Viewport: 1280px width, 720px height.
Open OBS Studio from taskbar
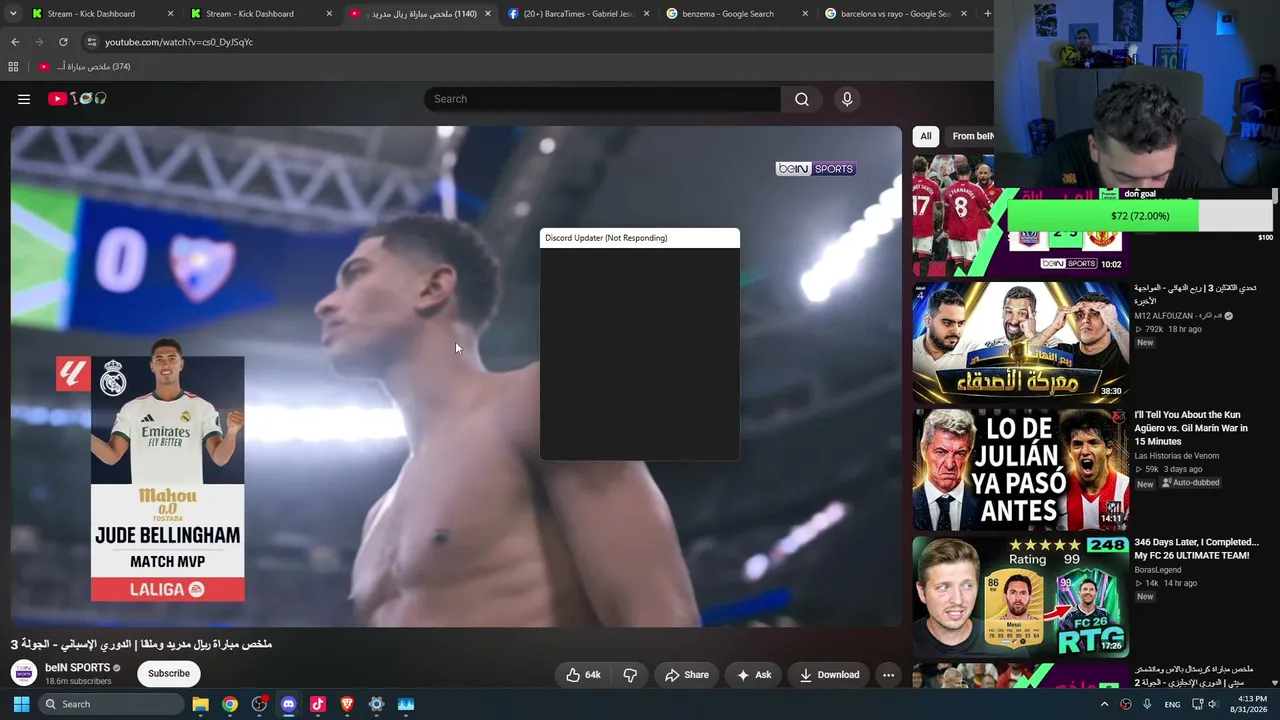tap(259, 704)
